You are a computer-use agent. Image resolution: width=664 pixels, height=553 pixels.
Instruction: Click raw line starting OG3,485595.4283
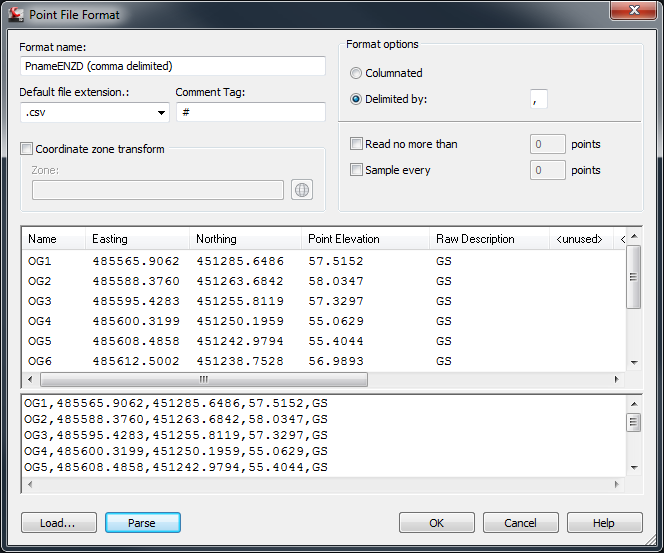[x=176, y=435]
